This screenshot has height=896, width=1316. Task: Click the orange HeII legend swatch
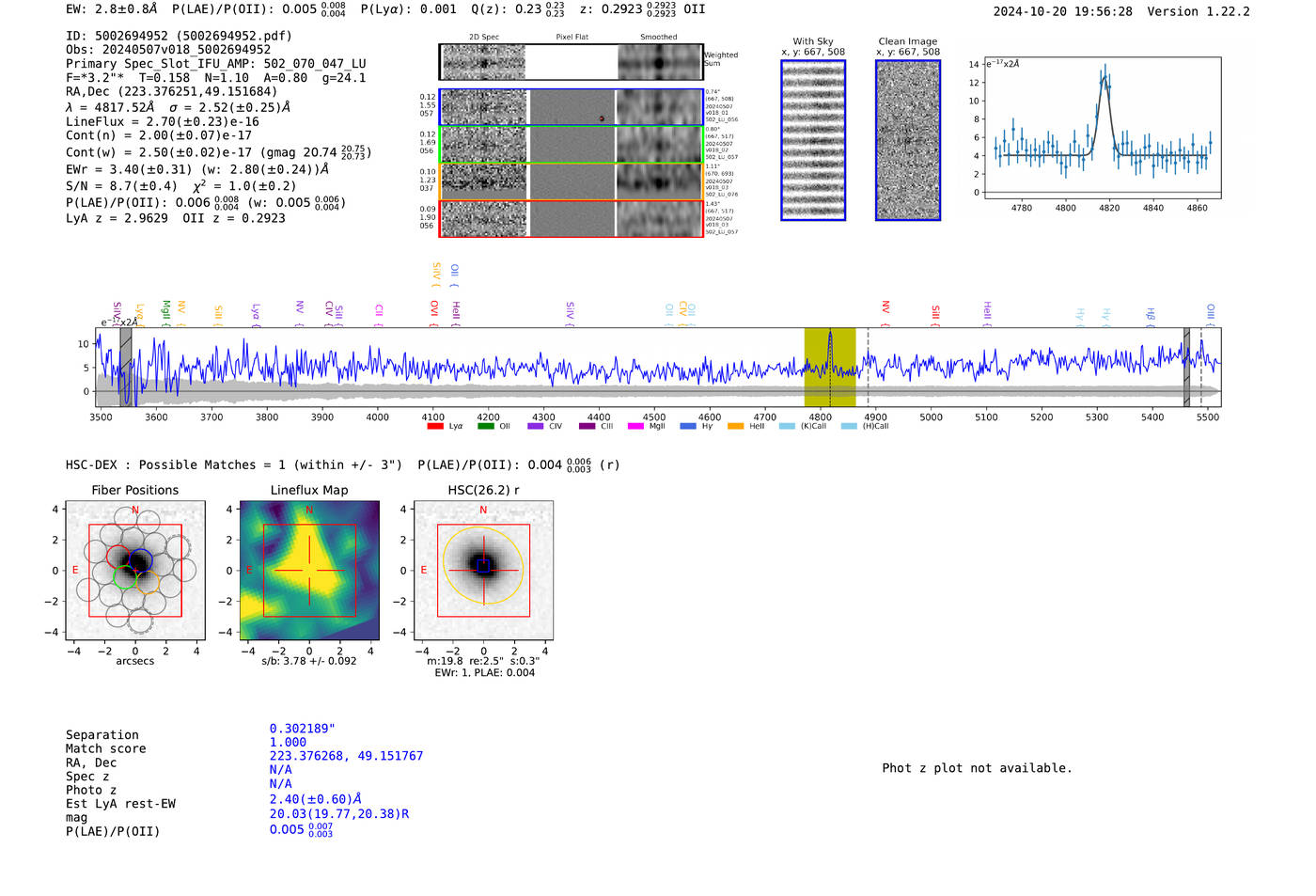point(735,427)
